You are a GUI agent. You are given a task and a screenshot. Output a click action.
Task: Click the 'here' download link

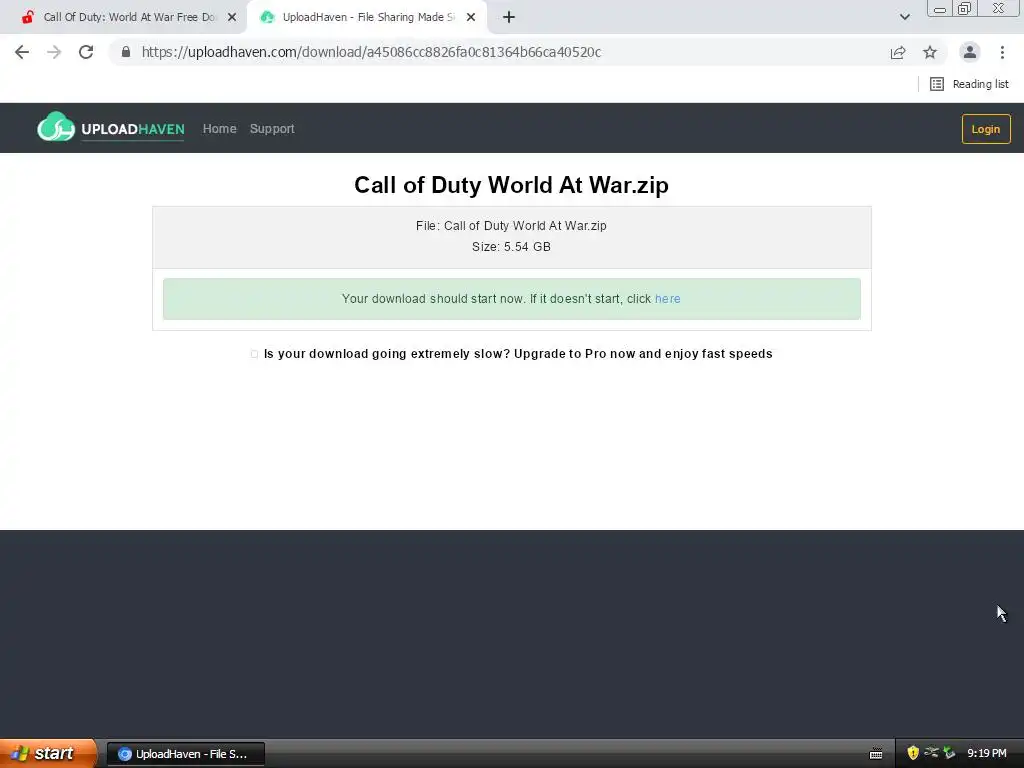(667, 299)
